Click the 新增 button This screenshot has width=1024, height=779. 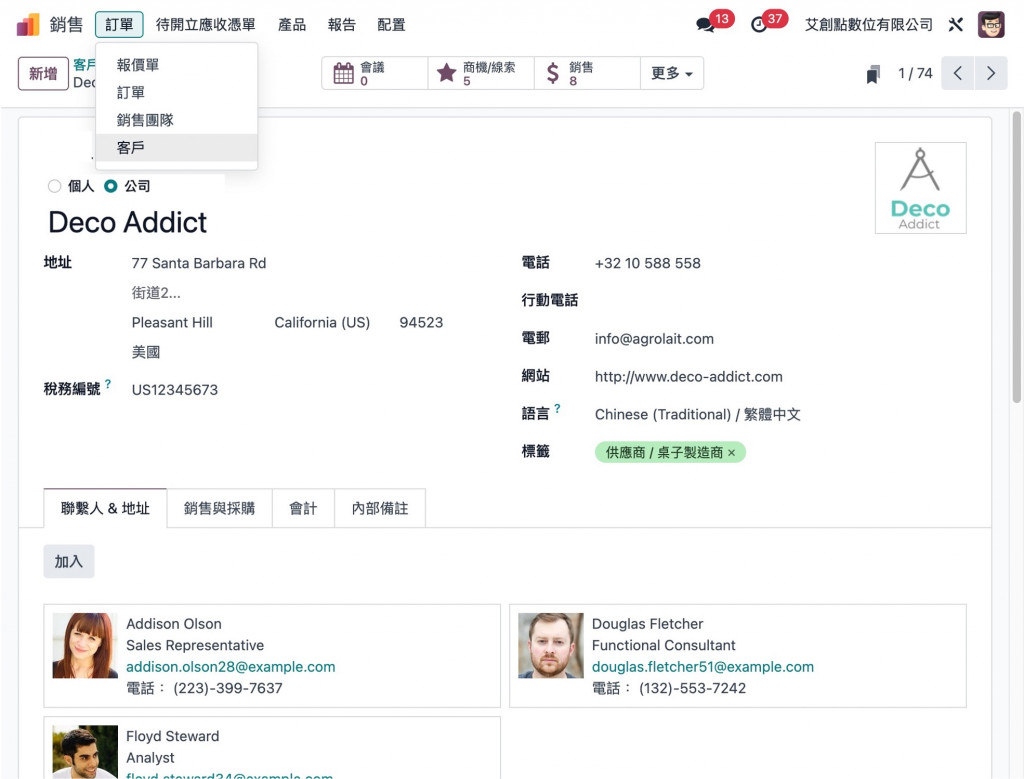point(43,73)
